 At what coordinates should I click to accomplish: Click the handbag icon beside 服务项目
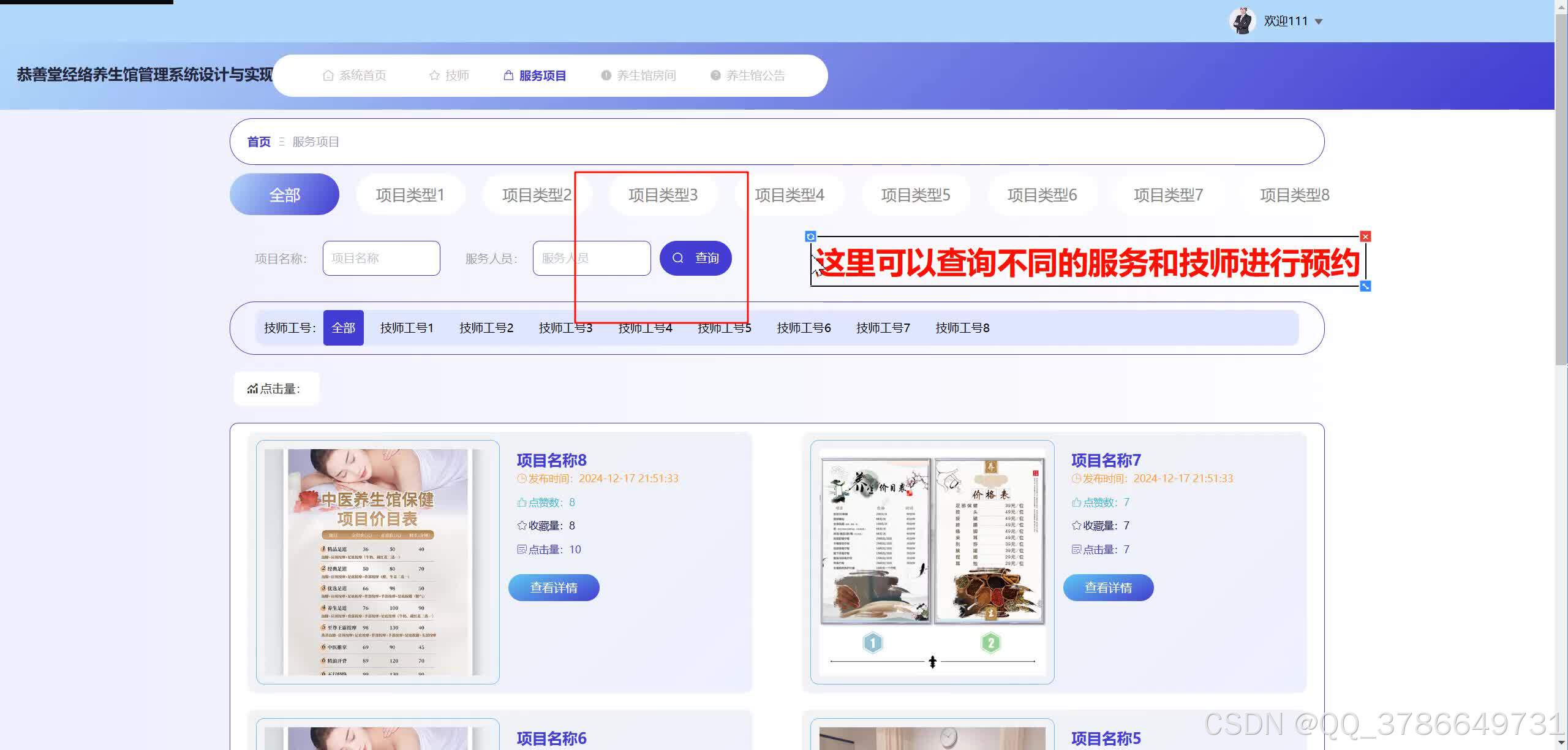point(509,75)
